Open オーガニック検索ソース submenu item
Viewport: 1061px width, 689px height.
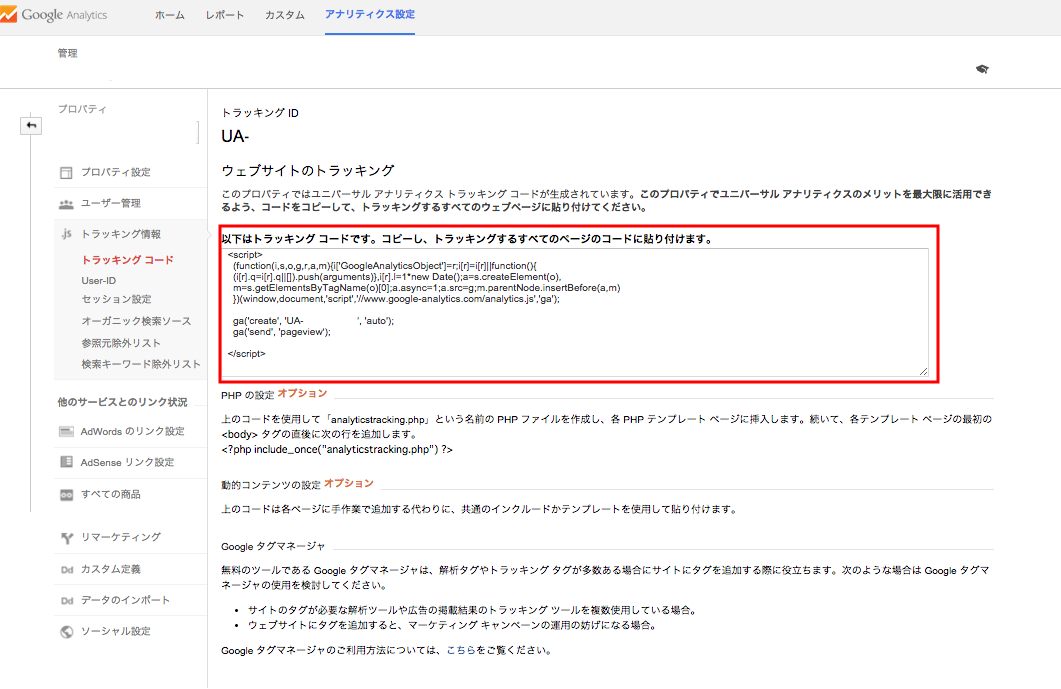coord(136,321)
